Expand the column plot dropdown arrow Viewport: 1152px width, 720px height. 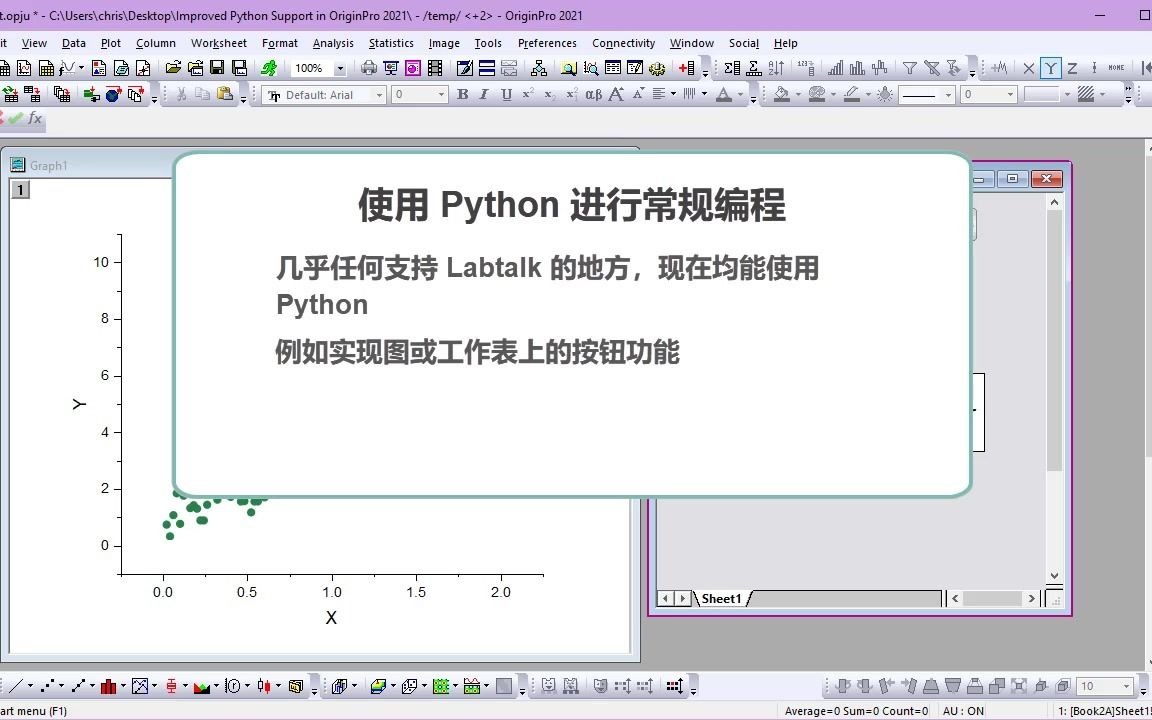pyautogui.click(x=123, y=686)
